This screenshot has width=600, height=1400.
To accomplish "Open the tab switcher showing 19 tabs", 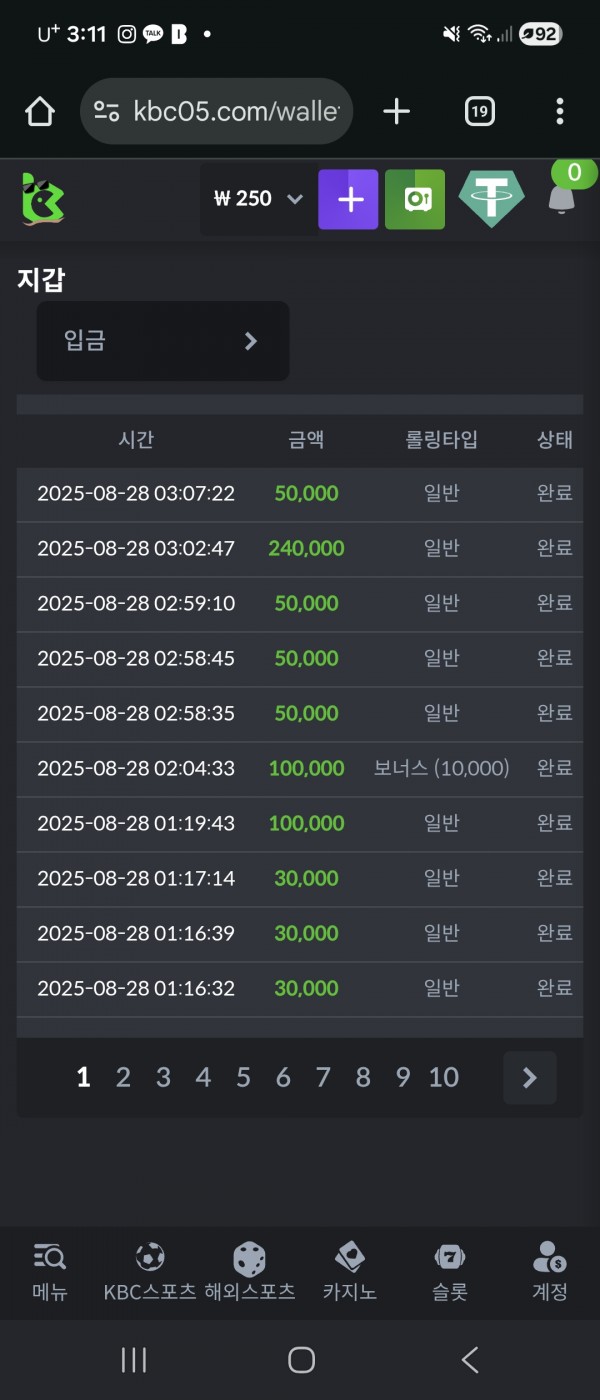I will [480, 112].
